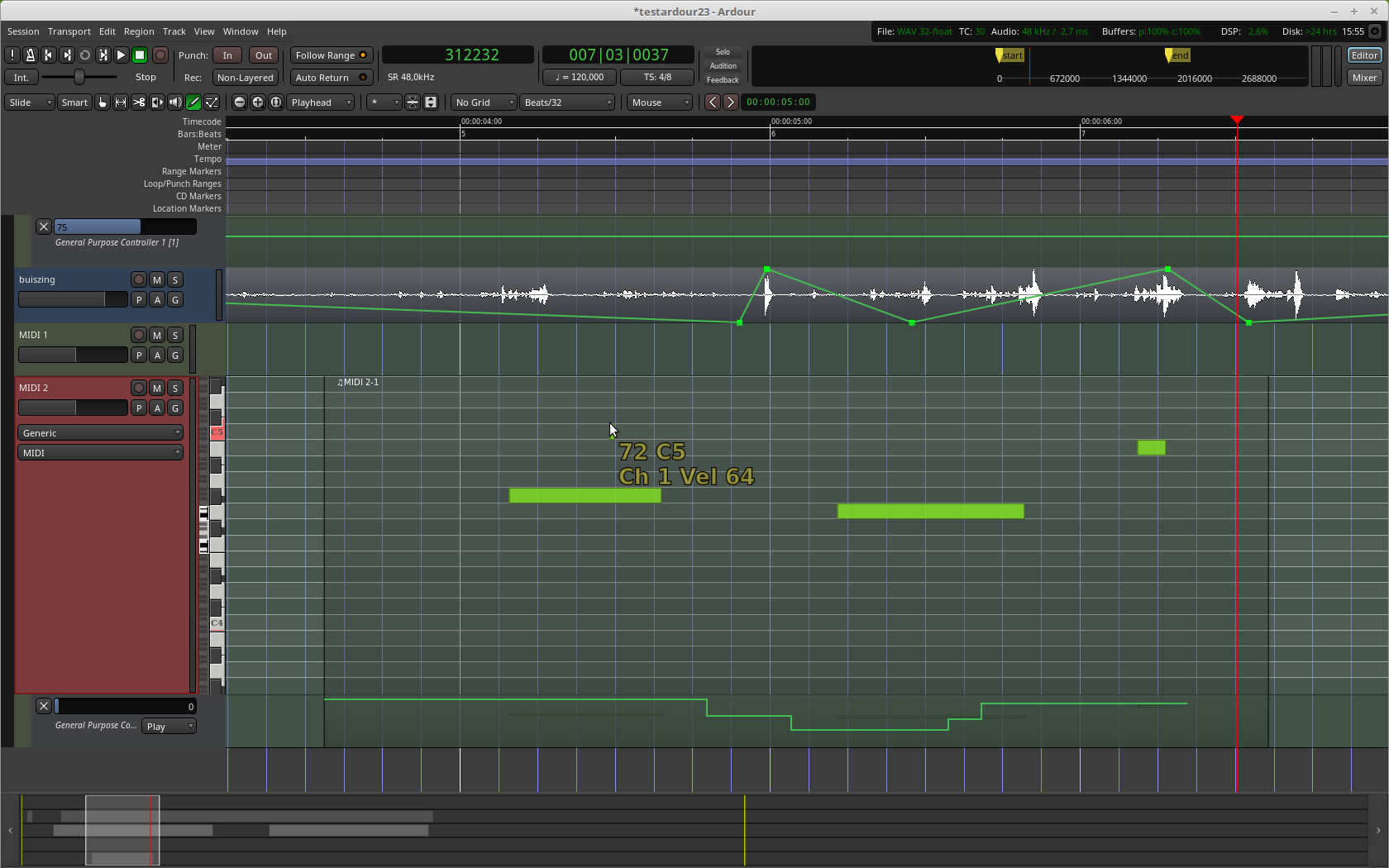Viewport: 1389px width, 868px height.
Task: Arm the global record button
Action: coord(160,55)
